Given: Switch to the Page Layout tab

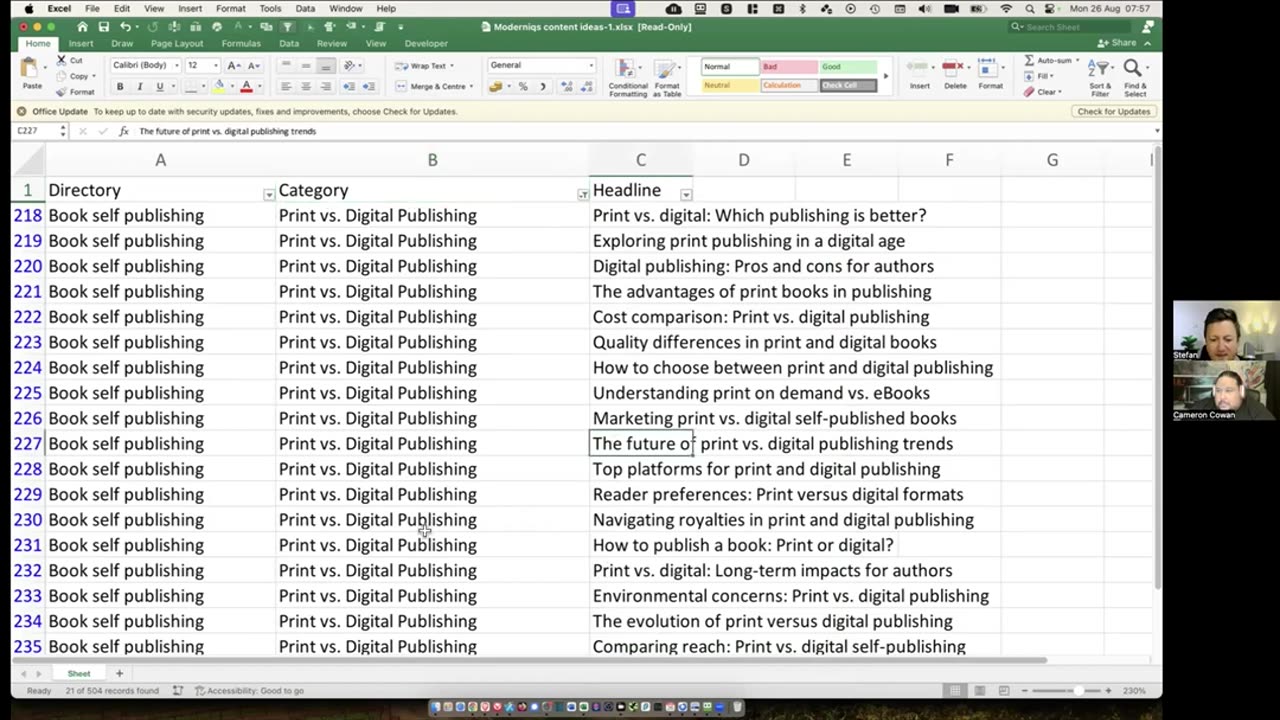Looking at the screenshot, I should tap(177, 43).
